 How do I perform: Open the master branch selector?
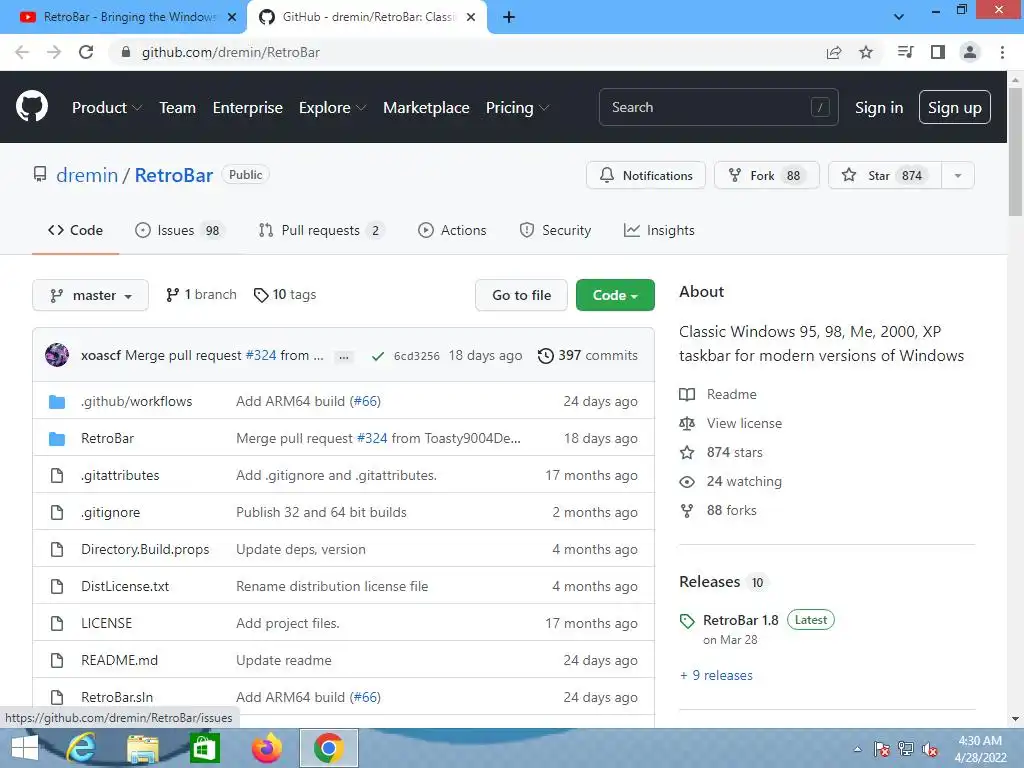pyautogui.click(x=90, y=295)
